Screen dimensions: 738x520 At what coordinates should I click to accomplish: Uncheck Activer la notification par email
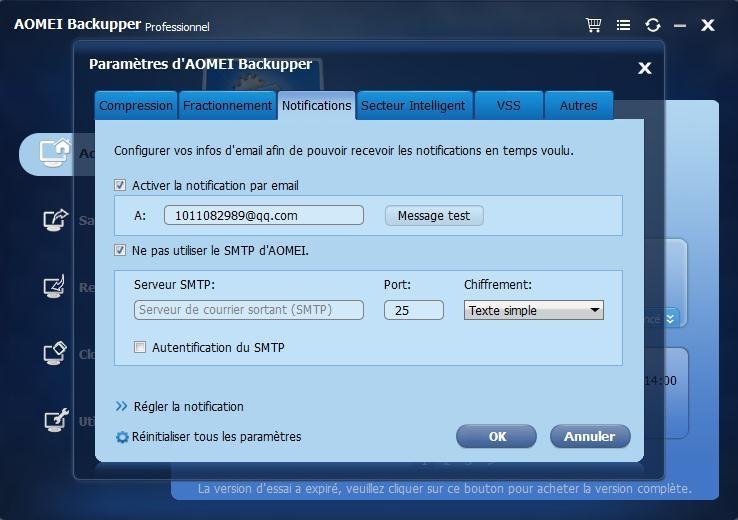[120, 185]
